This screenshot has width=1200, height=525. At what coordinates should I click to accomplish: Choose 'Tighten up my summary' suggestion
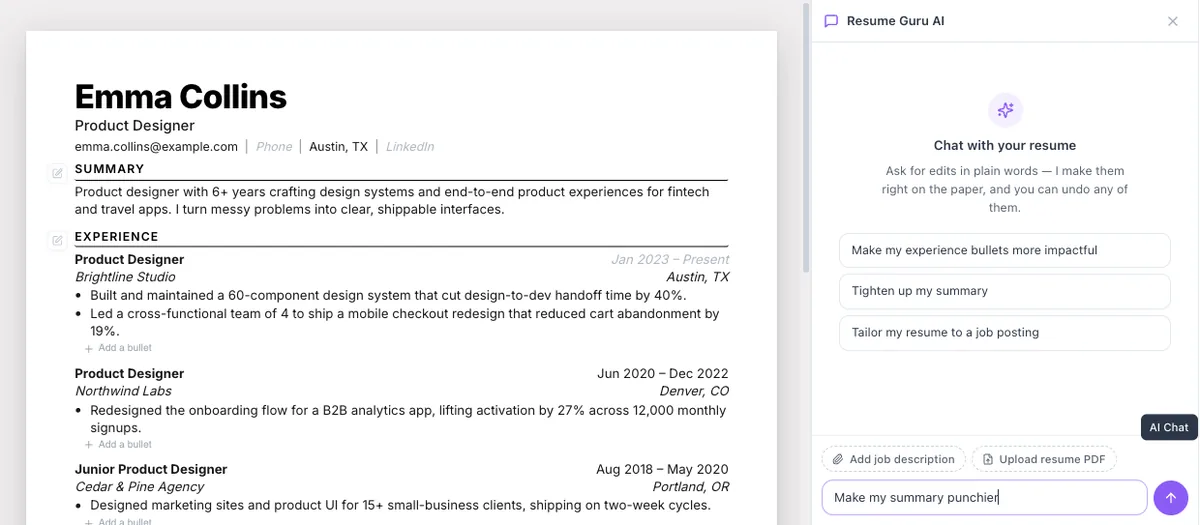click(x=1005, y=291)
